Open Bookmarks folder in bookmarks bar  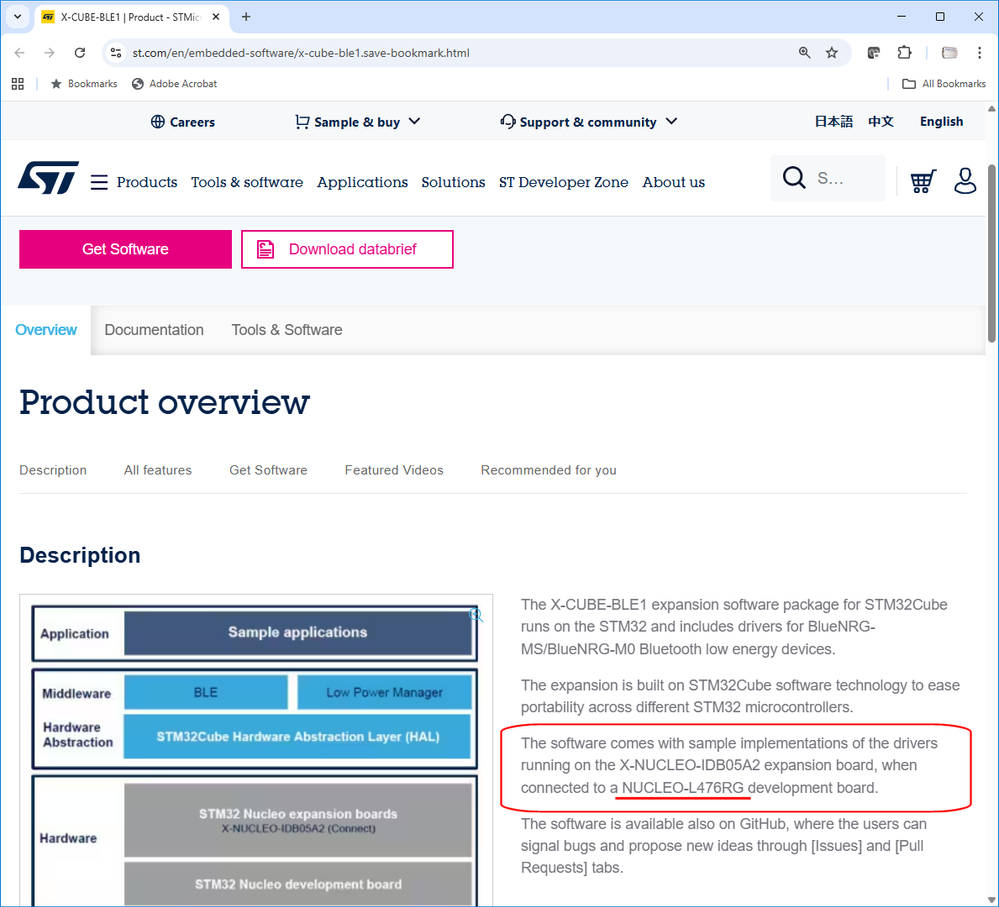coord(84,83)
